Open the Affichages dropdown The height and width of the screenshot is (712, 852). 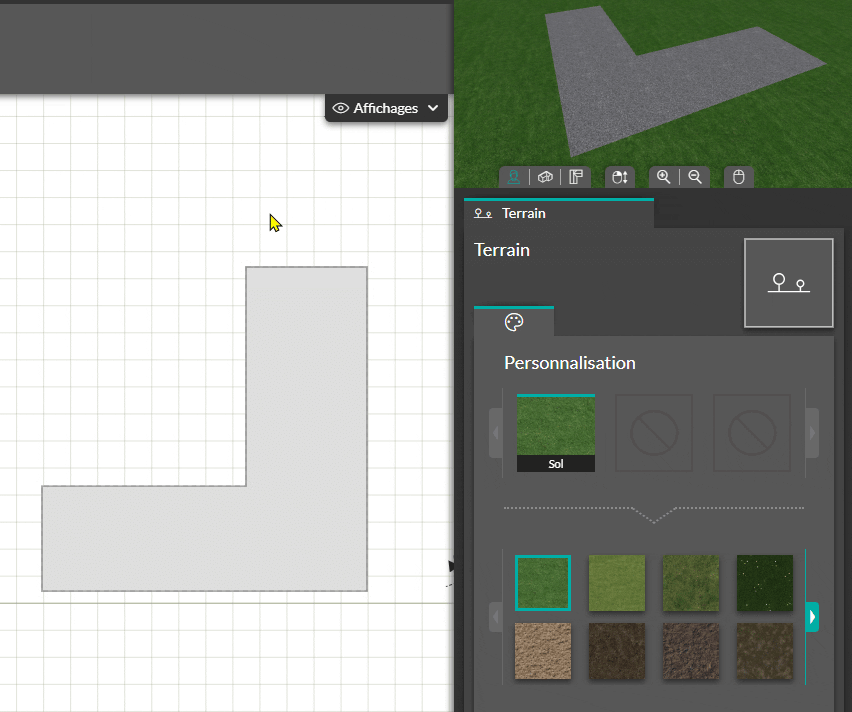coord(386,108)
